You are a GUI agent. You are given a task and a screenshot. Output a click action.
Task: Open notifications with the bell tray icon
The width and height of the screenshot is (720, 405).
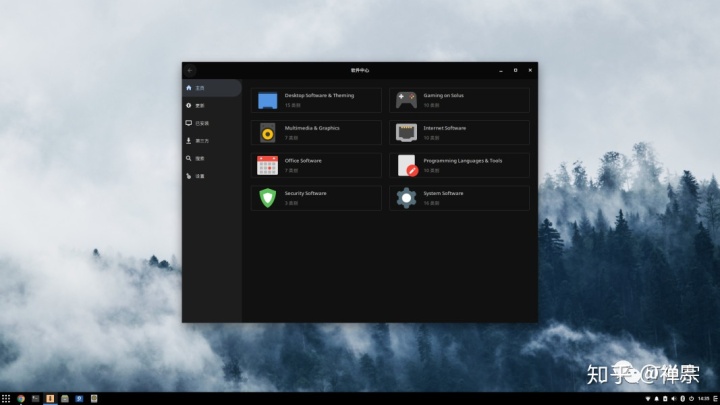coord(657,399)
